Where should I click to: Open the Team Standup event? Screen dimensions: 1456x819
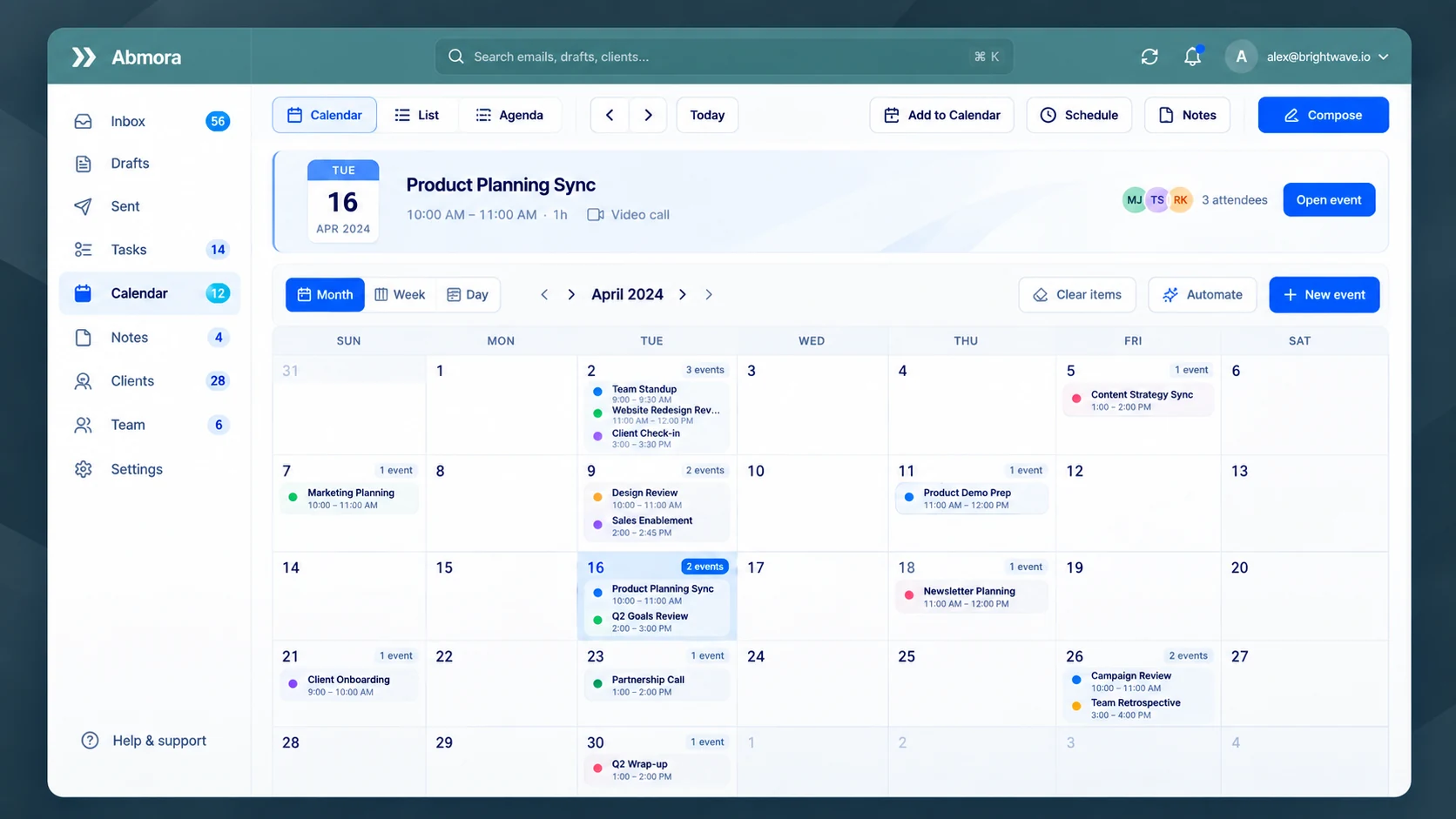click(657, 394)
